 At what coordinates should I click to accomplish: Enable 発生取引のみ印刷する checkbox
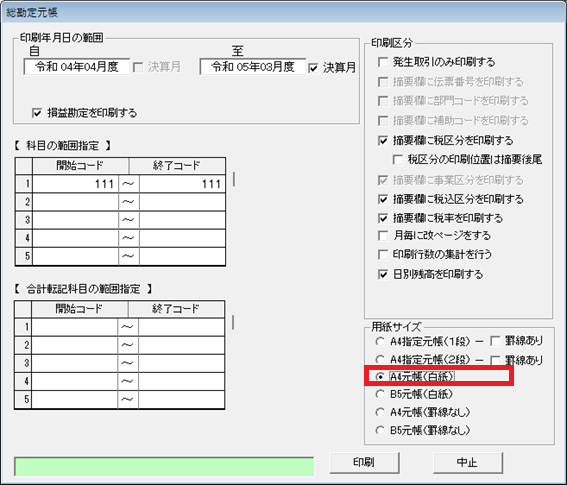coord(383,62)
